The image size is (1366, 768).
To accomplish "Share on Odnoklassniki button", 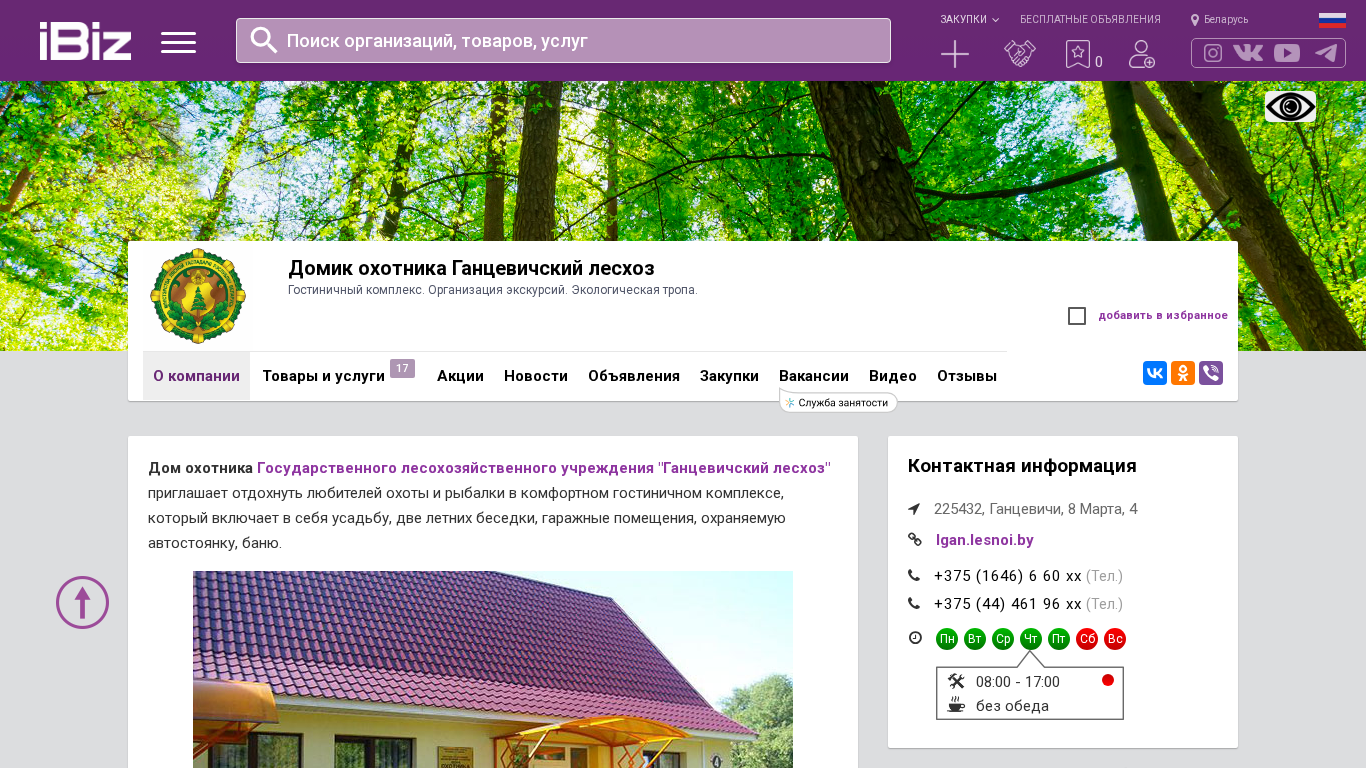I will pyautogui.click(x=1183, y=373).
